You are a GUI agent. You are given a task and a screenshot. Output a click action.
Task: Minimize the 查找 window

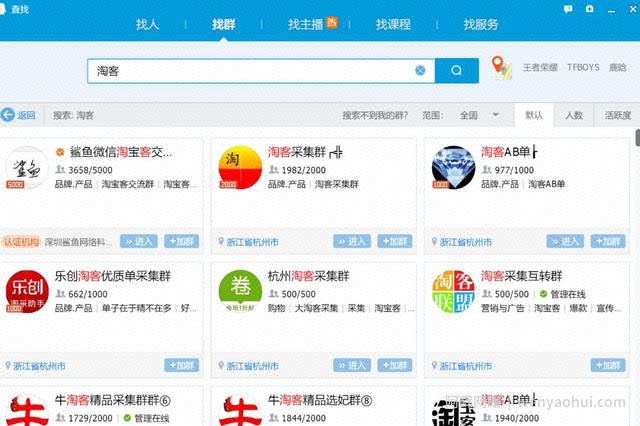tap(611, 10)
